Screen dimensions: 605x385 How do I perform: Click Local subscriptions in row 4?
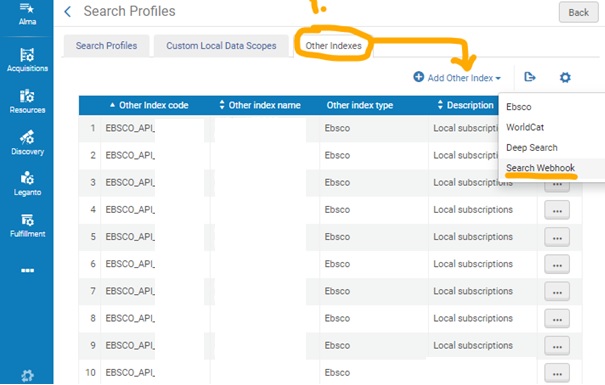(473, 210)
